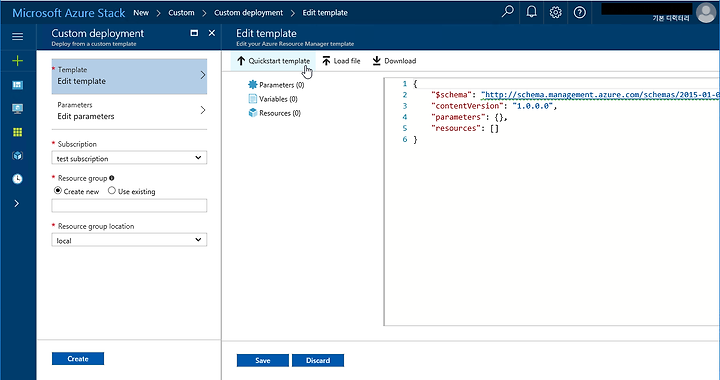Click New in the breadcrumb
This screenshot has height=380, width=720.
(x=141, y=12)
